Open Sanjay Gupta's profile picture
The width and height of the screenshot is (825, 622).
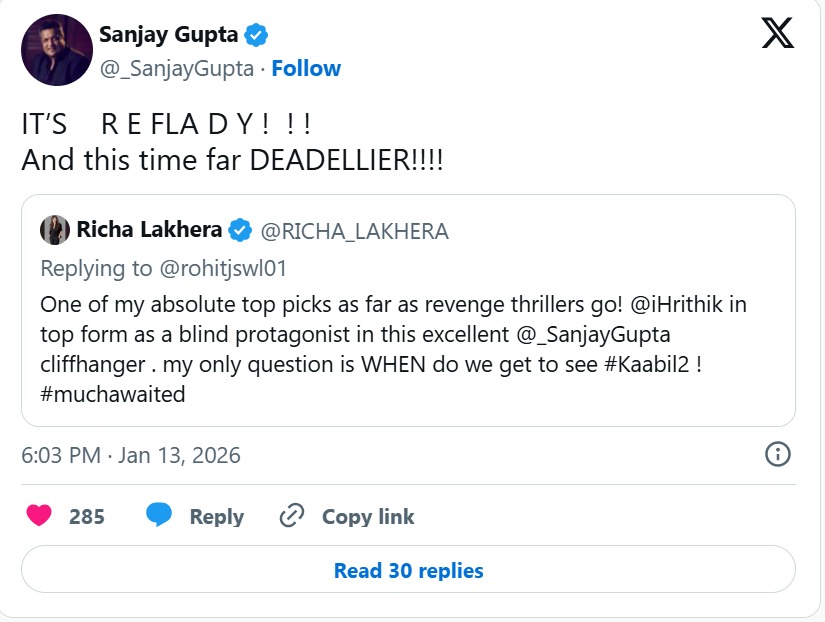57,50
